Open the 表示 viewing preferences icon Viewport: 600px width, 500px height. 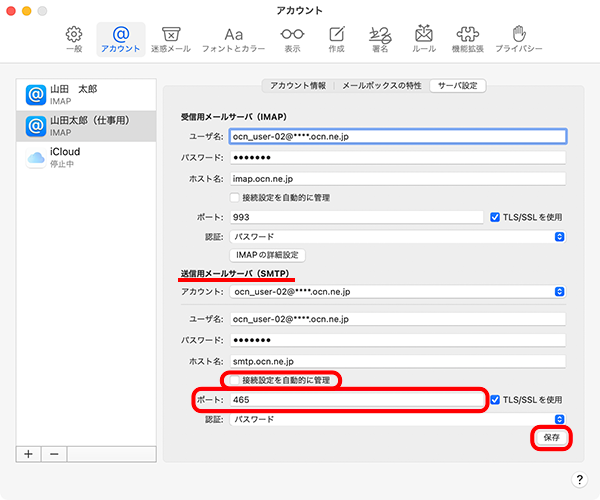[291, 38]
